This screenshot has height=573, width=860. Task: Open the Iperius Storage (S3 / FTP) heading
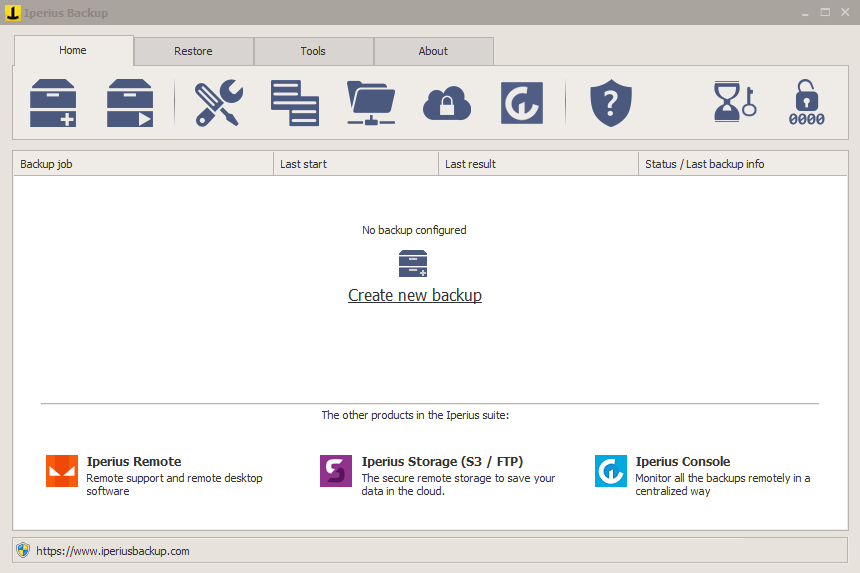442,462
